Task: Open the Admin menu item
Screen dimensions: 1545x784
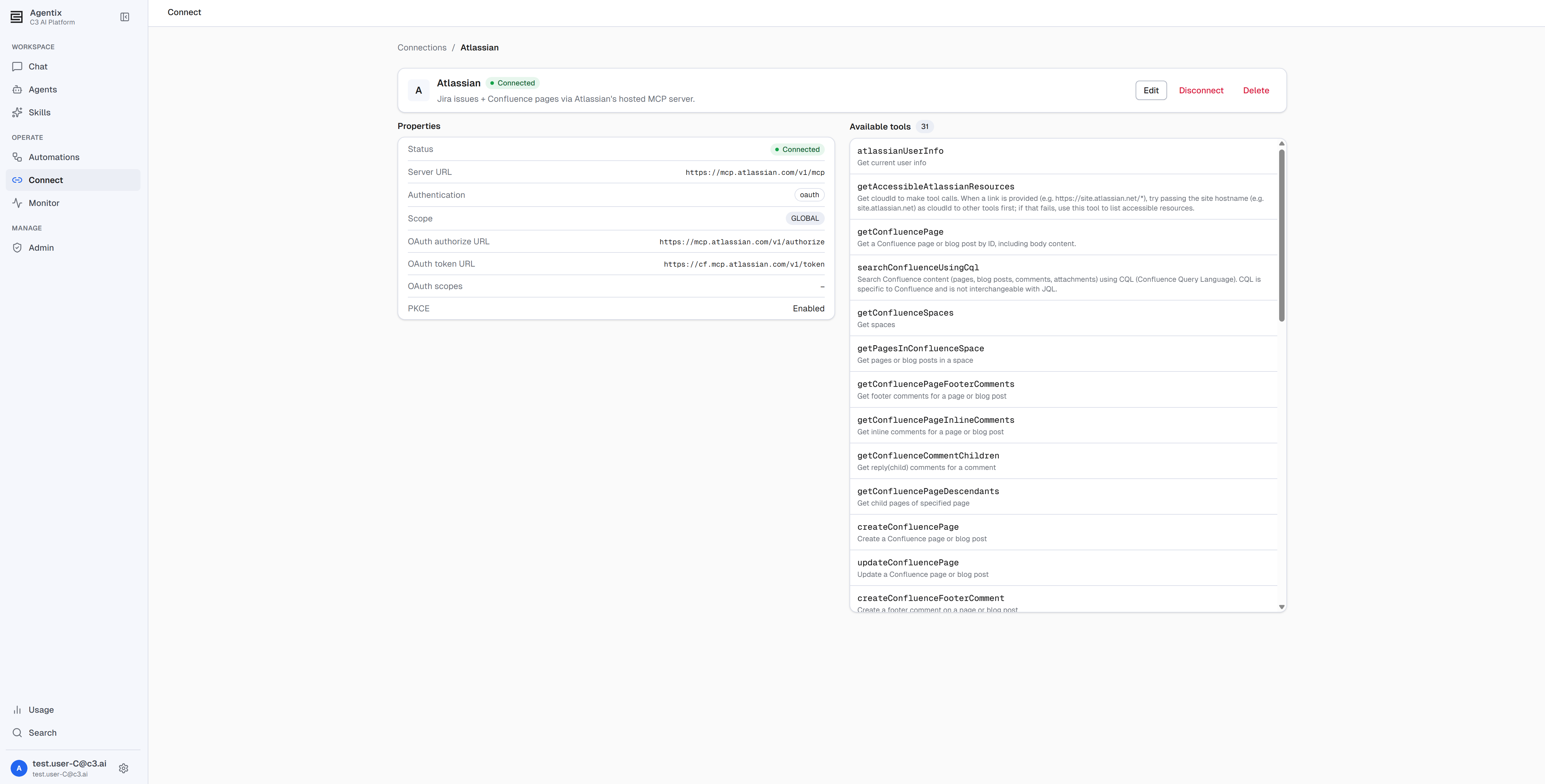Action: 73,248
